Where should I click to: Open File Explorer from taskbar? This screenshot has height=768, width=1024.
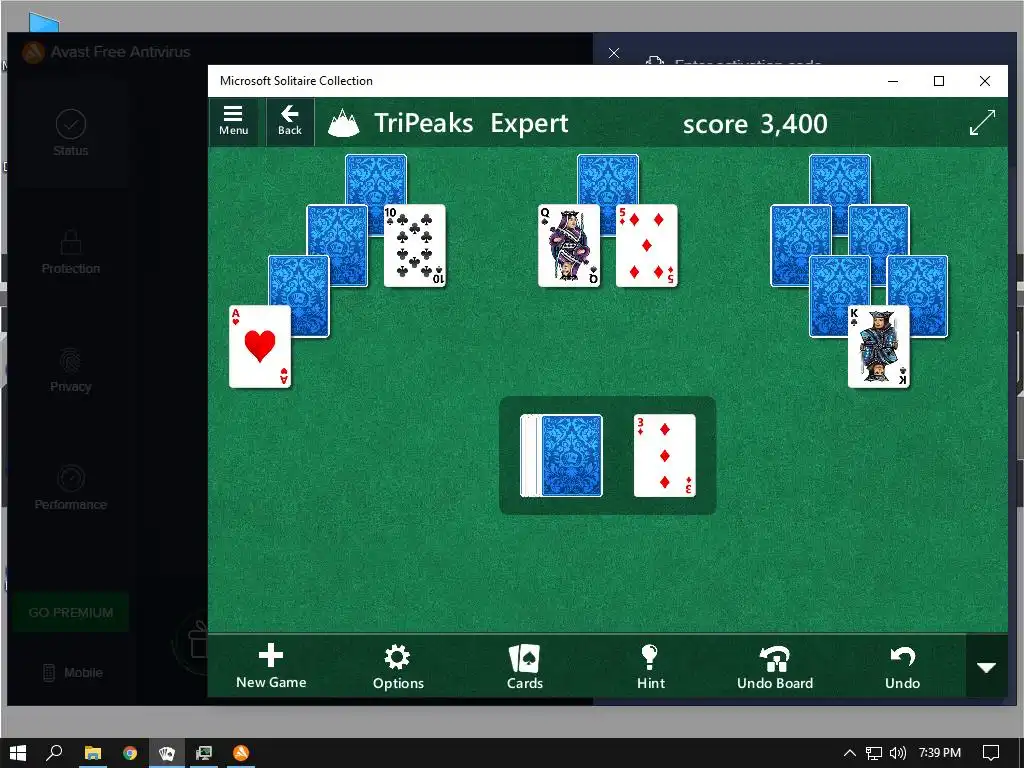coord(93,753)
